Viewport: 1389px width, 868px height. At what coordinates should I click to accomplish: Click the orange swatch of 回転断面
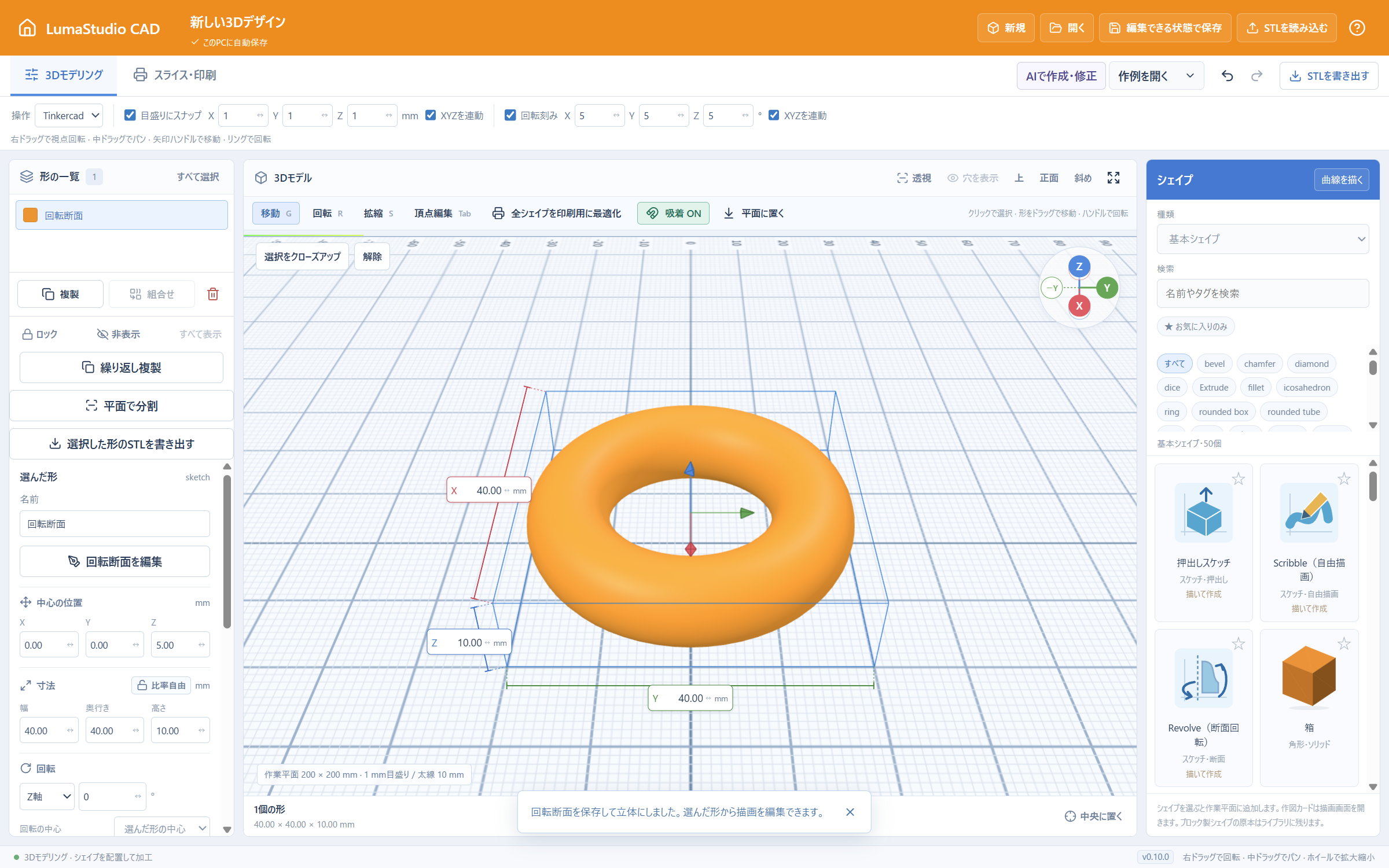tap(30, 215)
